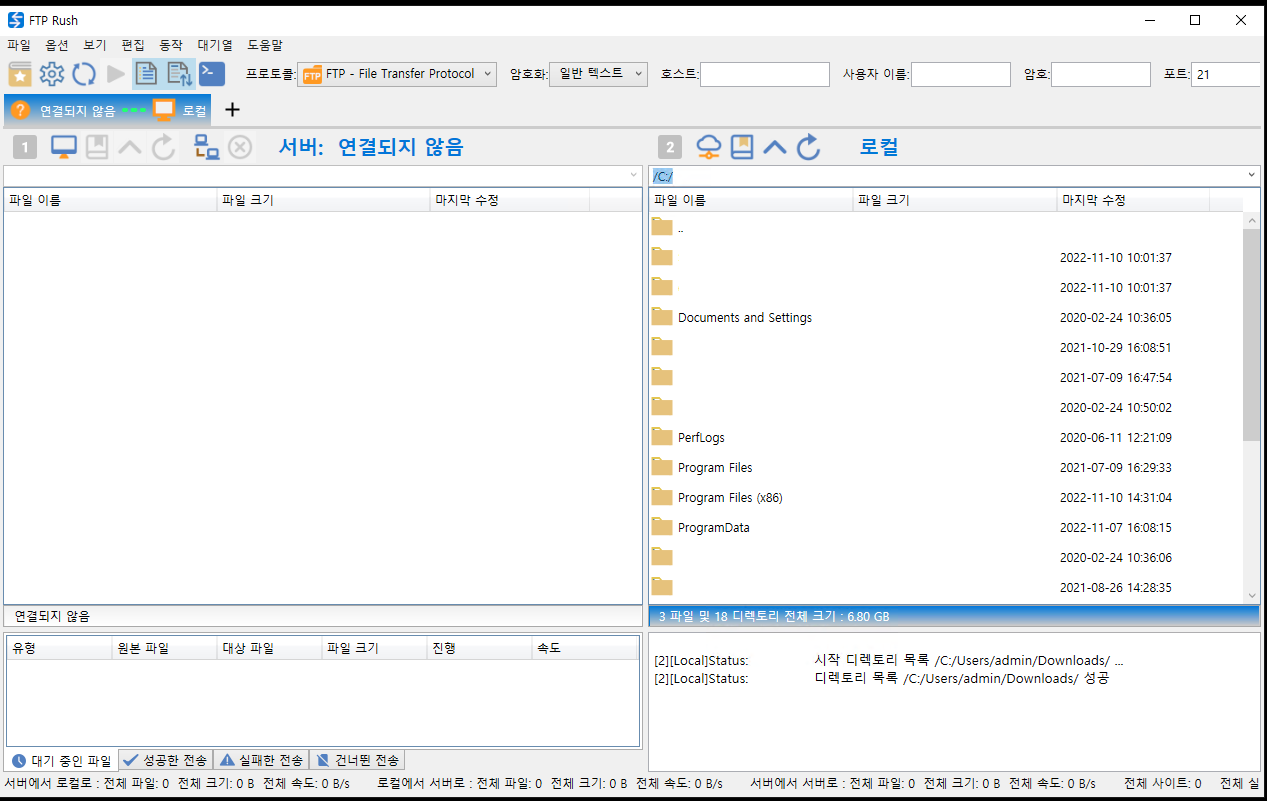
Task: Select Documents and Settings folder
Action: (745, 317)
